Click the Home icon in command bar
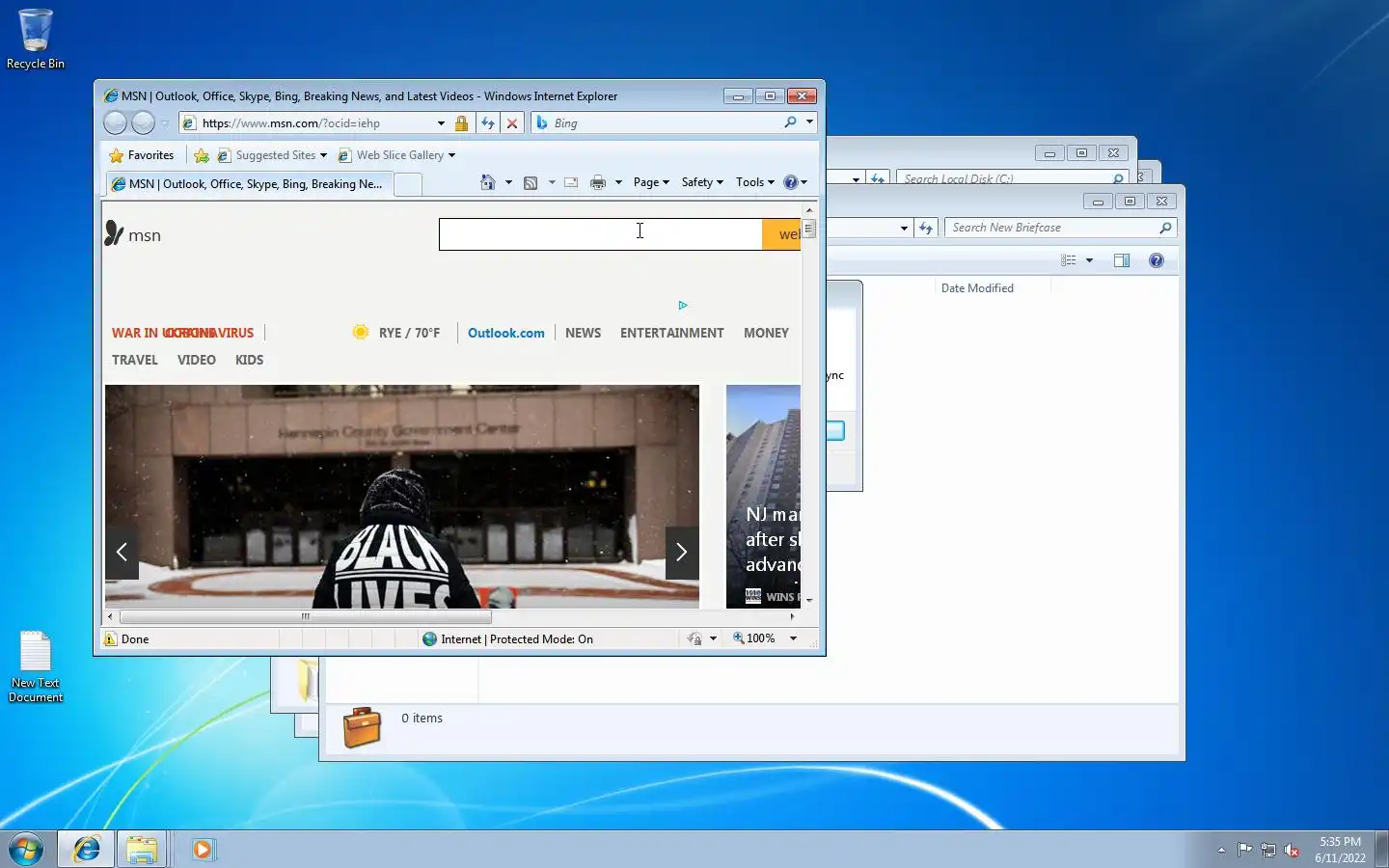1389x868 pixels. click(488, 182)
